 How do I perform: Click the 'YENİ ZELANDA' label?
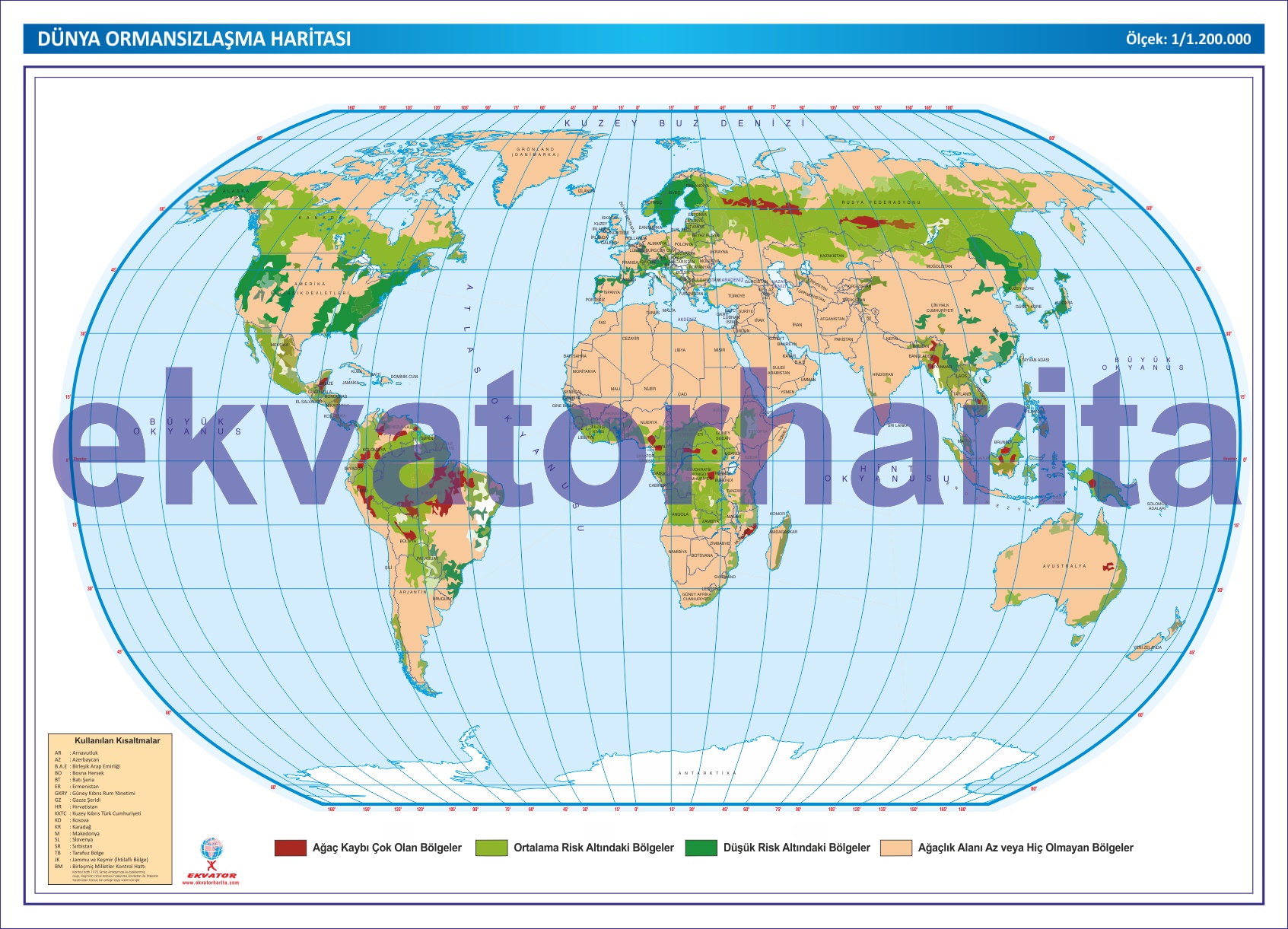pyautogui.click(x=1147, y=647)
